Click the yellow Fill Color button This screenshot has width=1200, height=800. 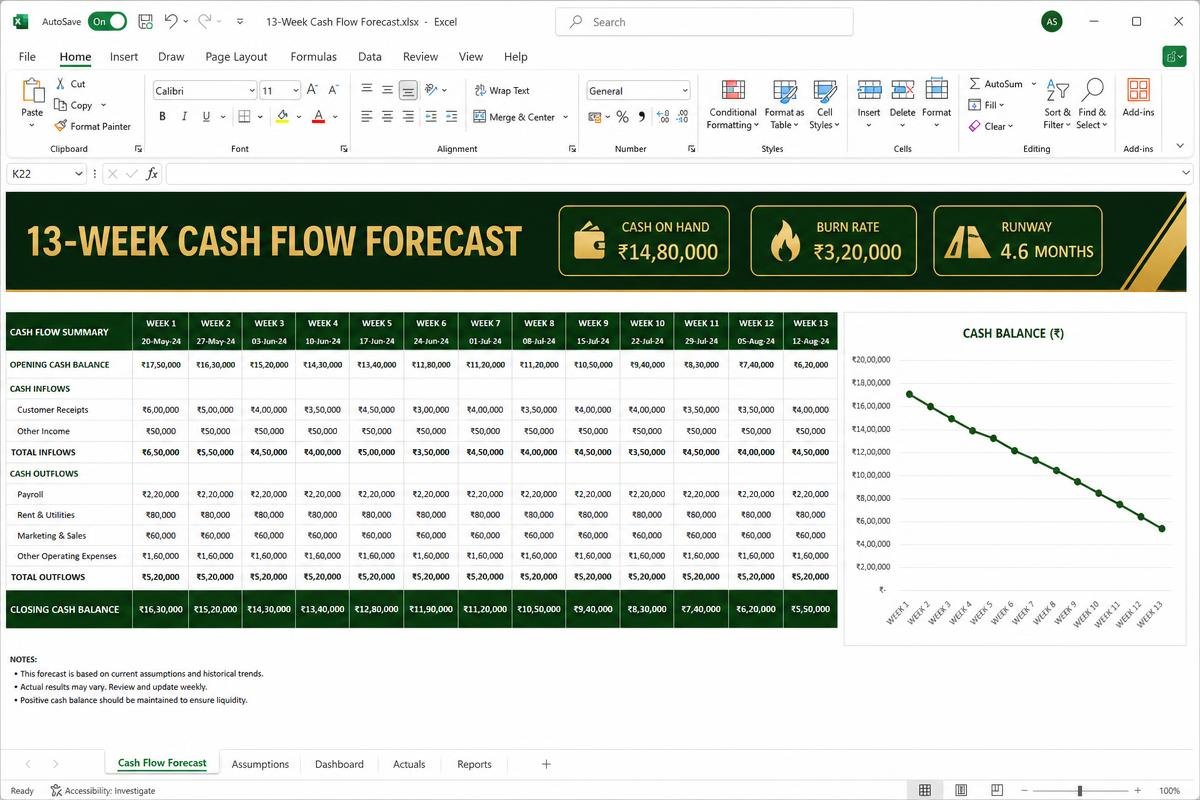(x=283, y=117)
